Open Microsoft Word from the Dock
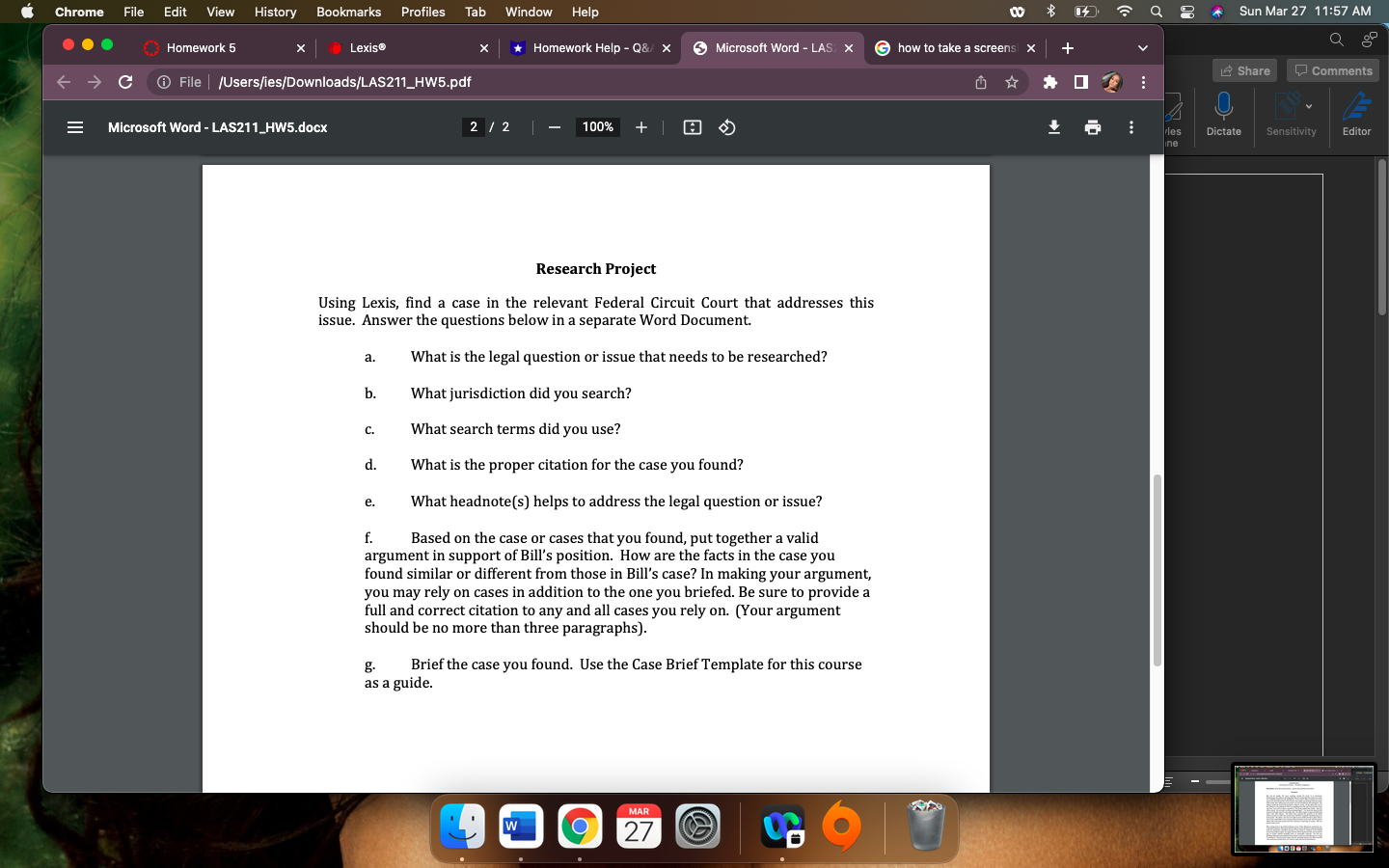The height and width of the screenshot is (868, 1389). (x=521, y=827)
